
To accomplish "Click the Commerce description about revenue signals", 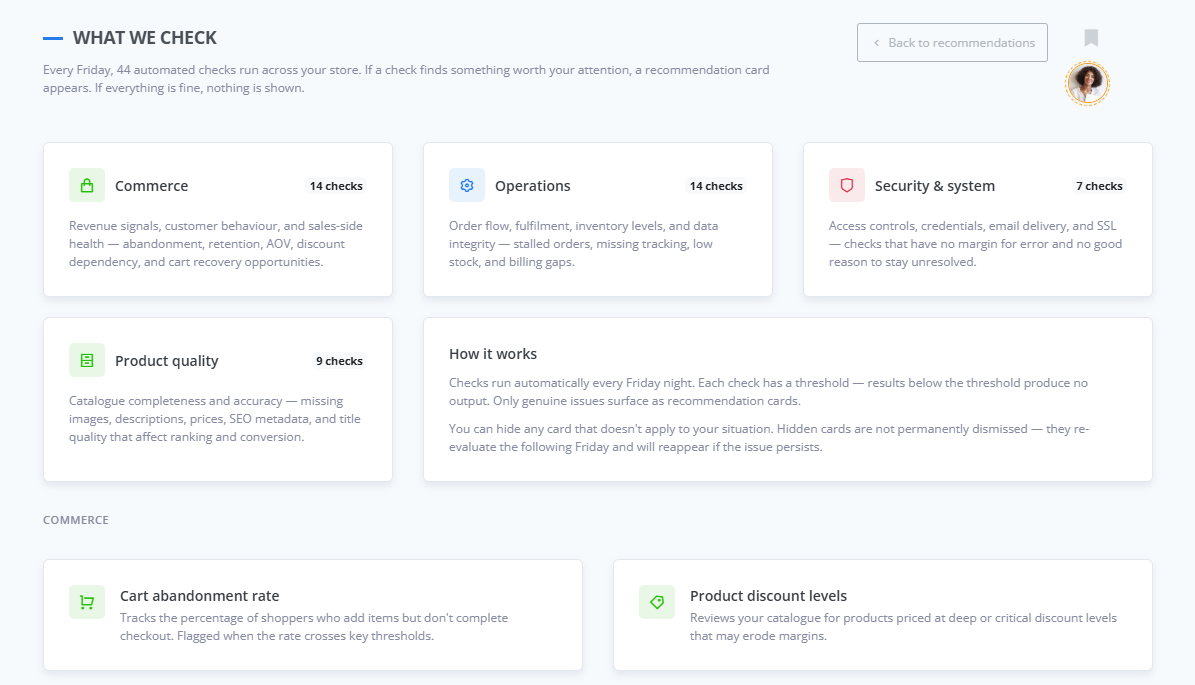I will [x=216, y=244].
